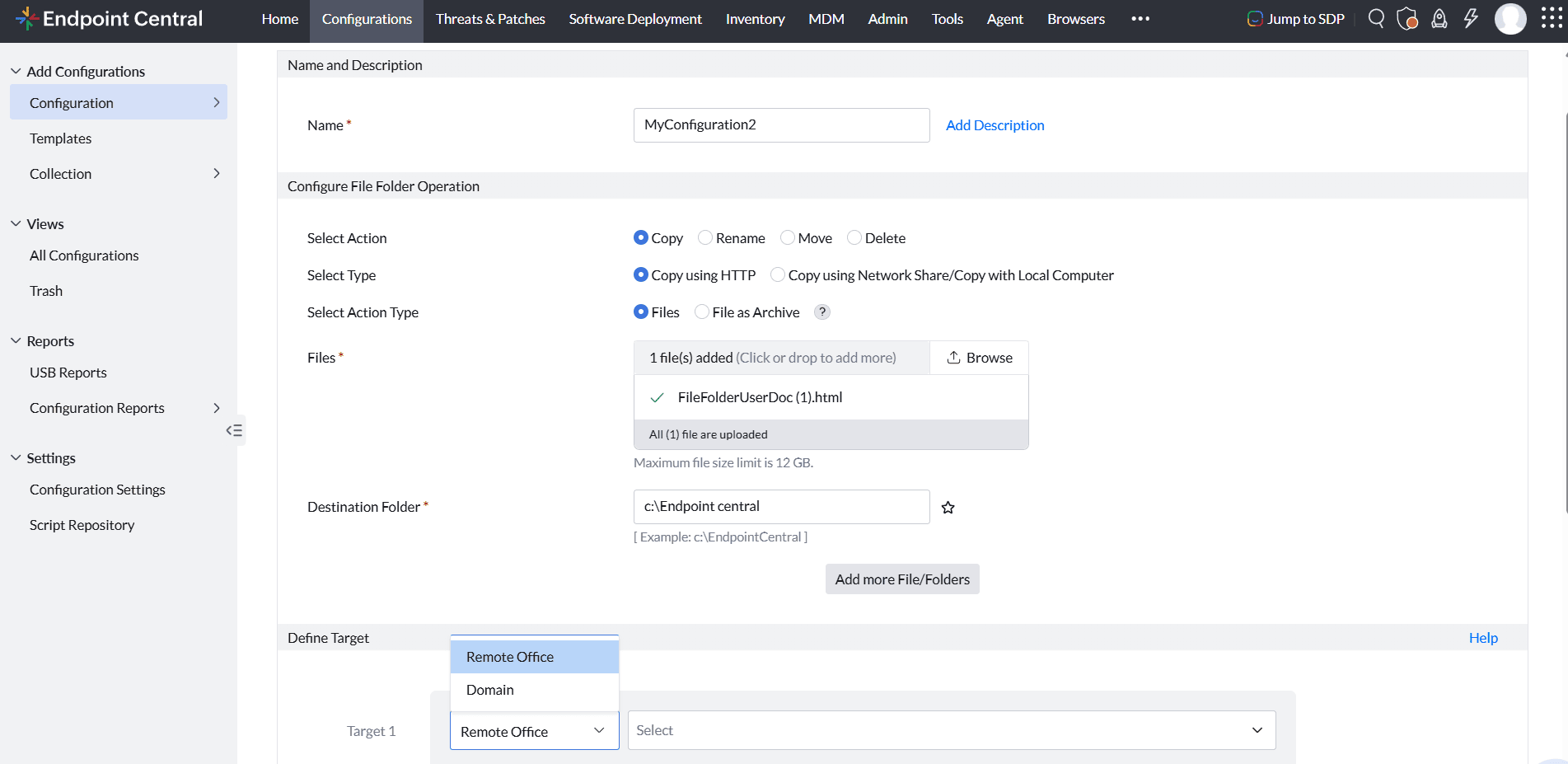The width and height of the screenshot is (1568, 764).
Task: Switch to the Inventory tab
Action: (755, 19)
